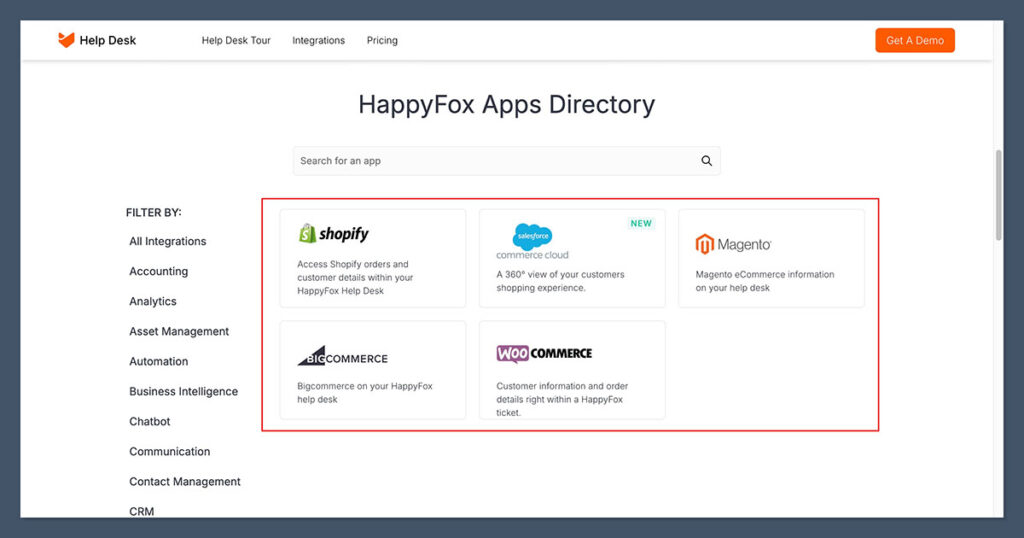Screen dimensions: 1024x538
Task: Click the Help Desk brand text
Action: (x=108, y=40)
